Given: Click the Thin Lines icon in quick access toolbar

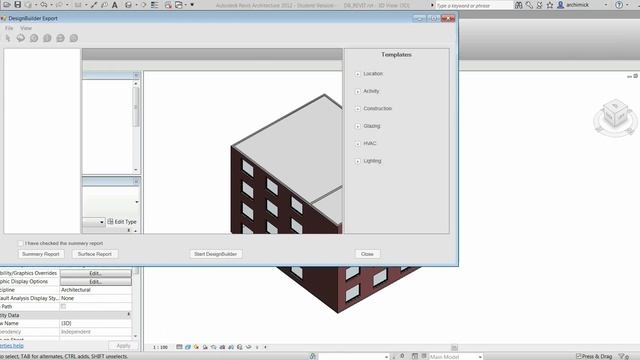Looking at the screenshot, I should pyautogui.click(x=155, y=5).
